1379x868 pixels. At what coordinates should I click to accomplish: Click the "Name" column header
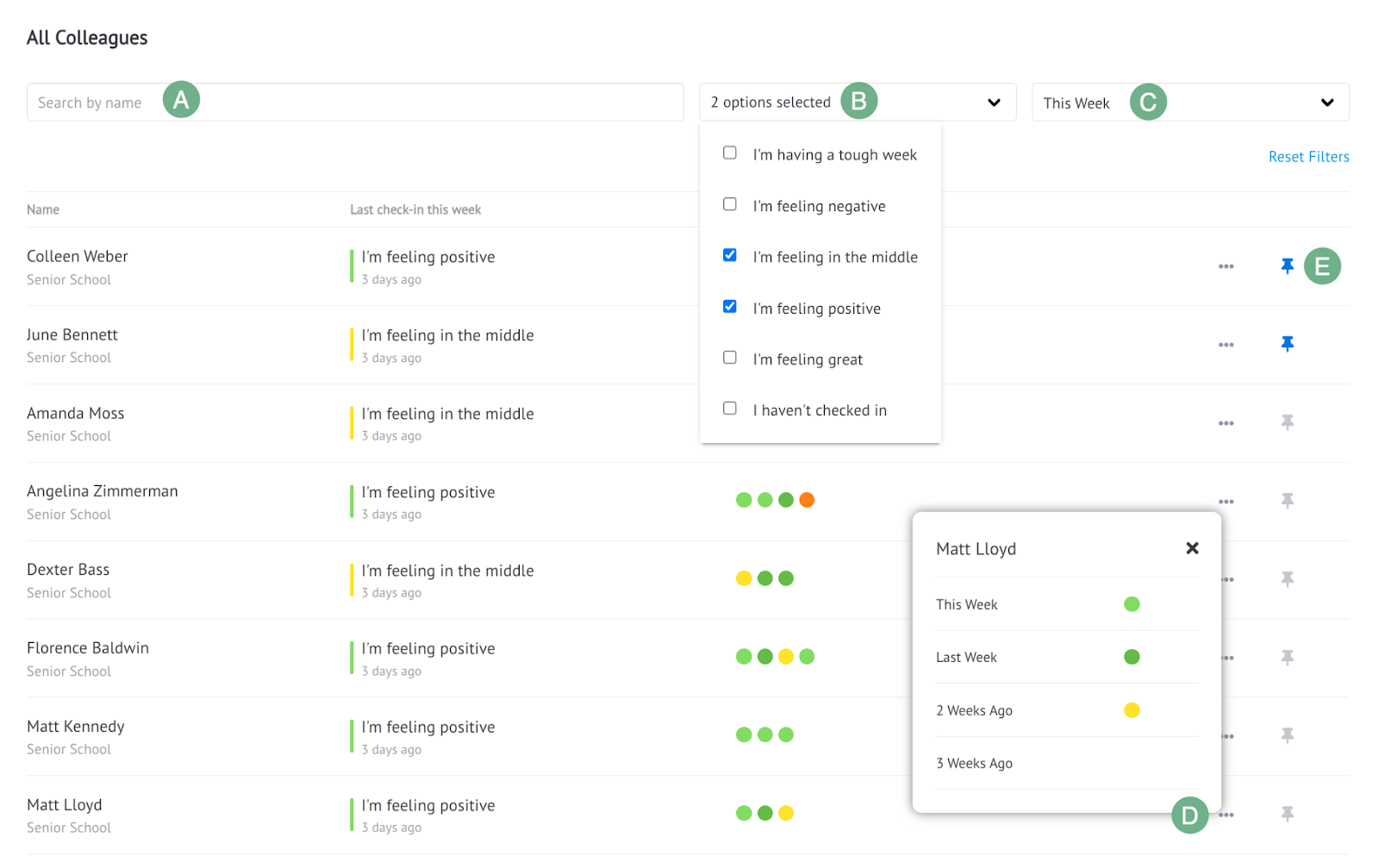tap(43, 209)
